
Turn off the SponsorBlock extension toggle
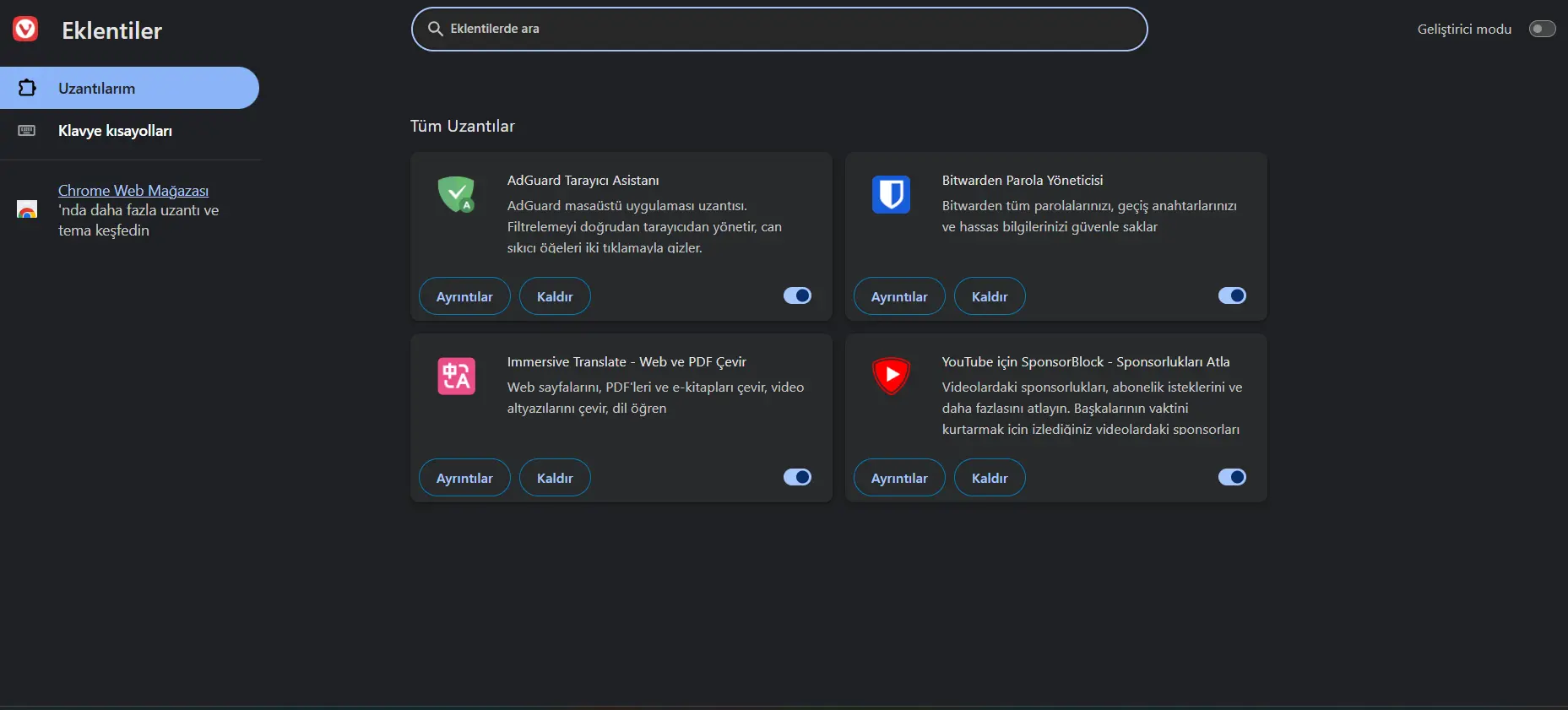tap(1232, 477)
